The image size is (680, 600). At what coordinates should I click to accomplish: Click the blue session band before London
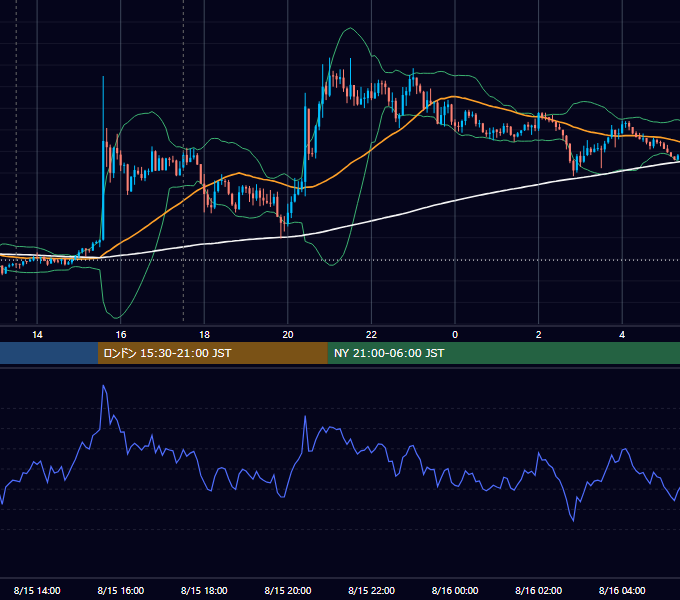(49, 353)
